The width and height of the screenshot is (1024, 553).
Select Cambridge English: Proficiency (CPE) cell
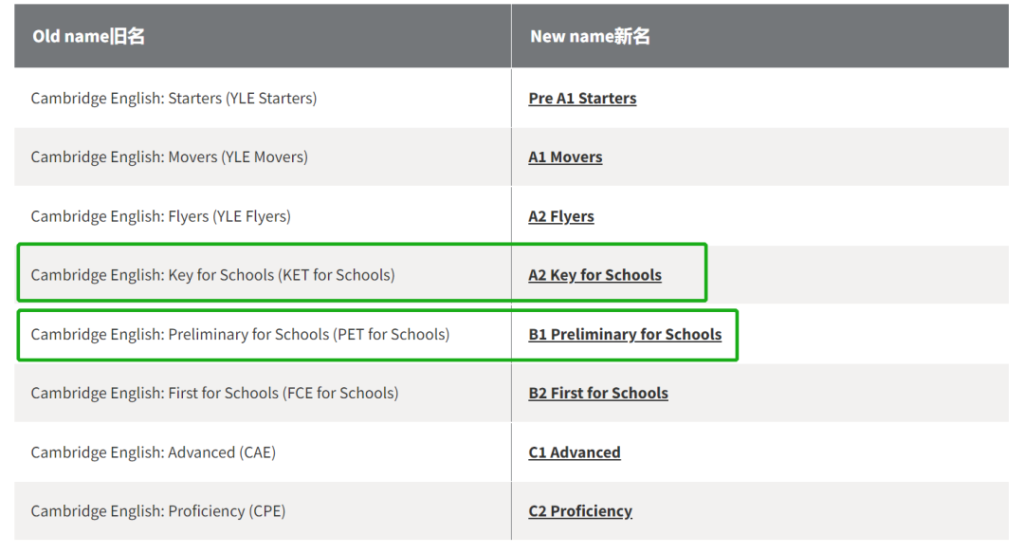[x=158, y=511]
